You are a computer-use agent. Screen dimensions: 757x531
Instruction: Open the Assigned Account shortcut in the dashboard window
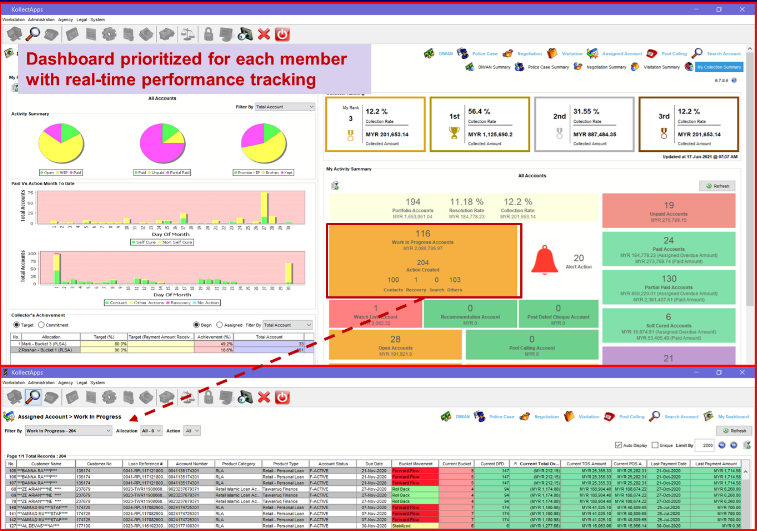tap(615, 54)
